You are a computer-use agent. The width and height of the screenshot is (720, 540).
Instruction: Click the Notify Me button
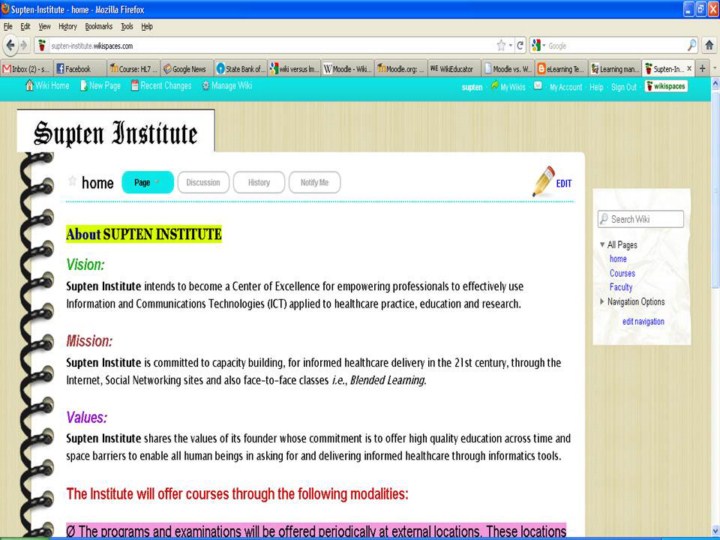315,182
